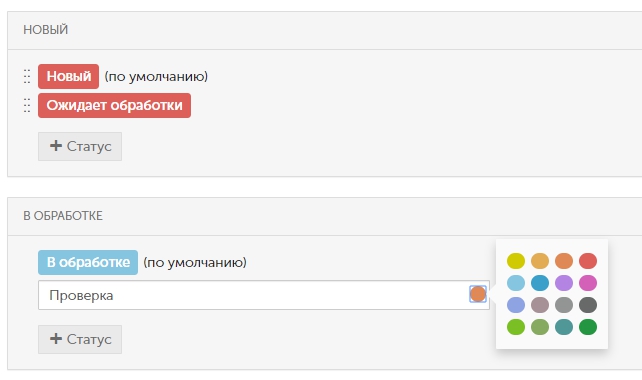Pick the red color swatch
This screenshot has height=380, width=642.
point(588,261)
